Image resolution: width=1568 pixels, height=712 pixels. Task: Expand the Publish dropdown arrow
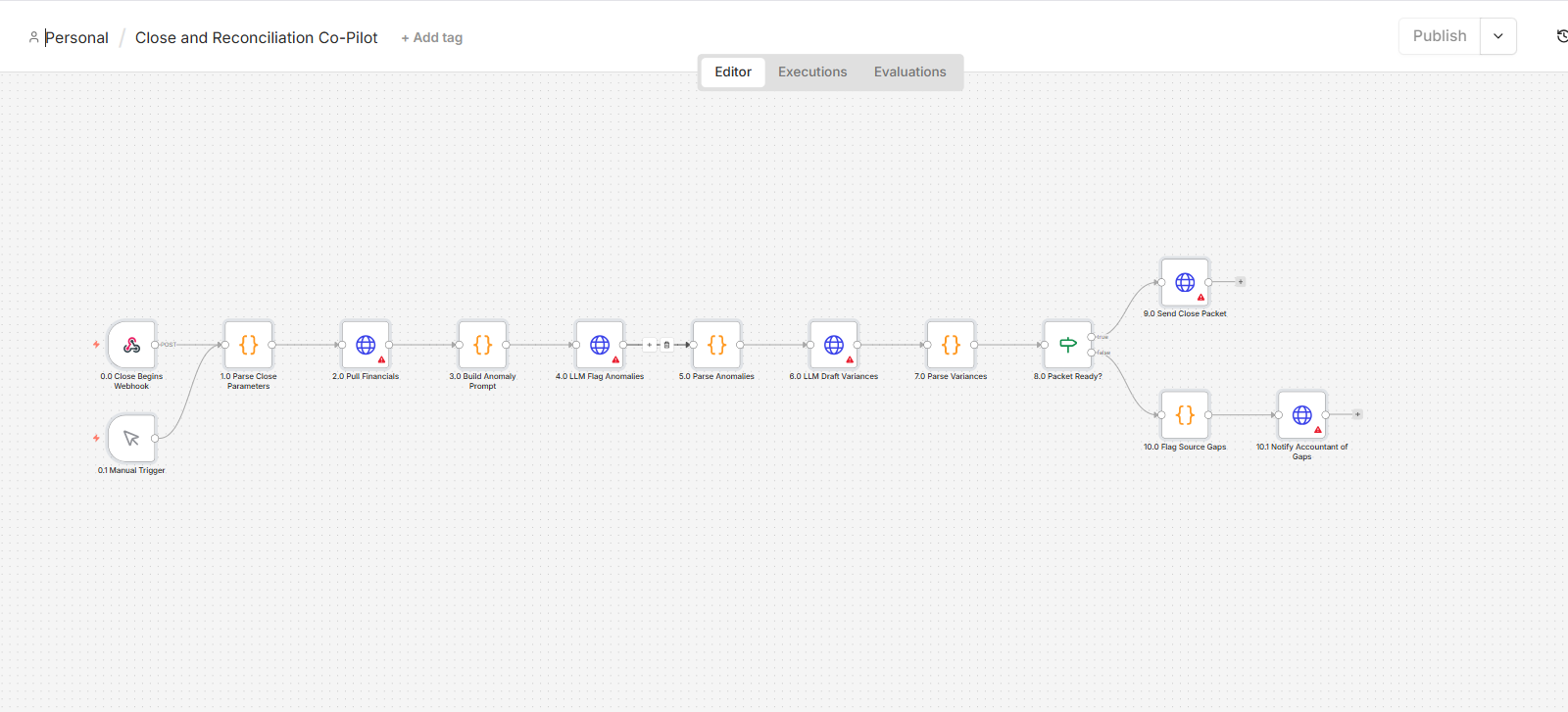click(1498, 36)
